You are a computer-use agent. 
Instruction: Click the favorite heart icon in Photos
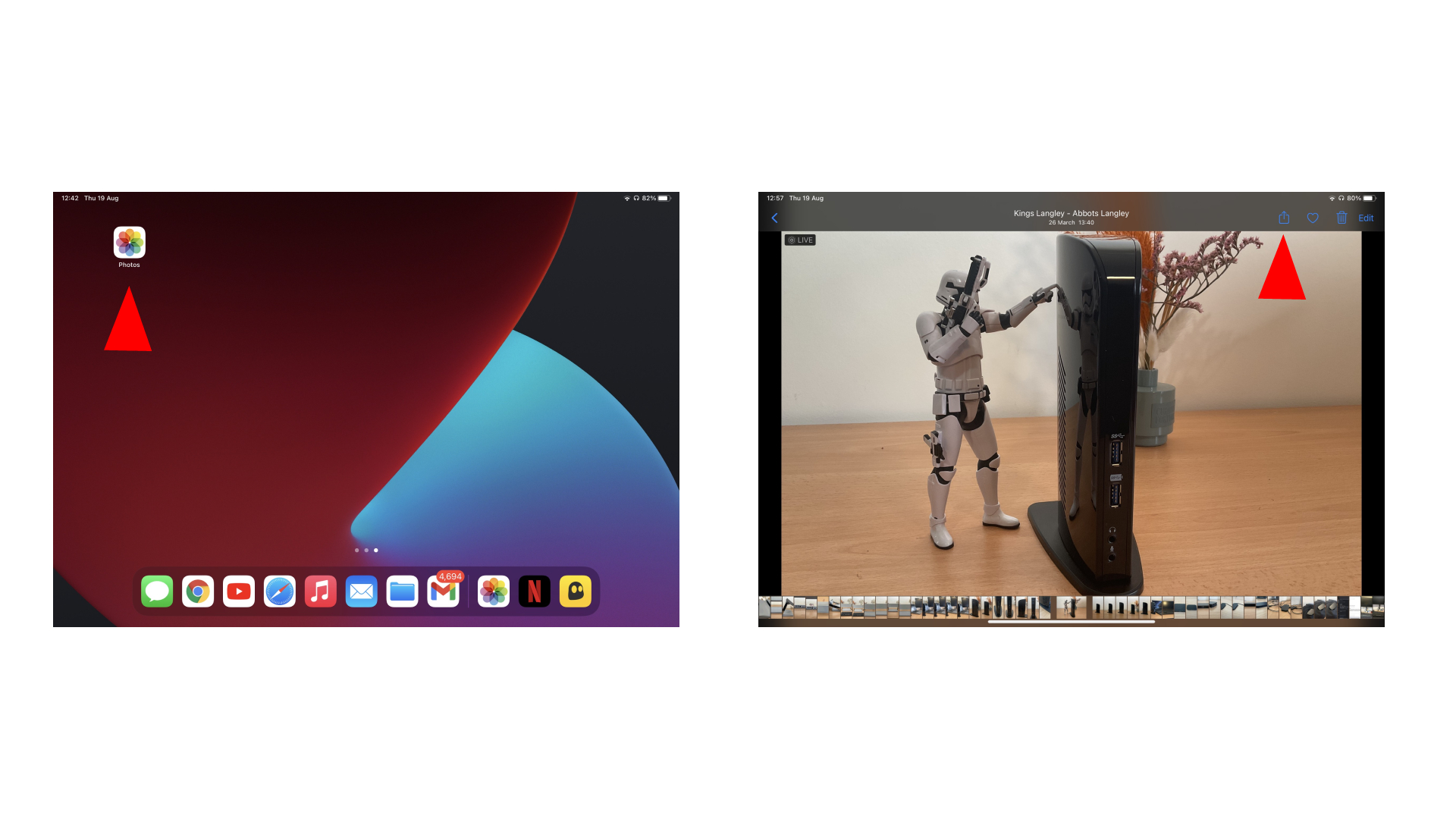coord(1313,218)
